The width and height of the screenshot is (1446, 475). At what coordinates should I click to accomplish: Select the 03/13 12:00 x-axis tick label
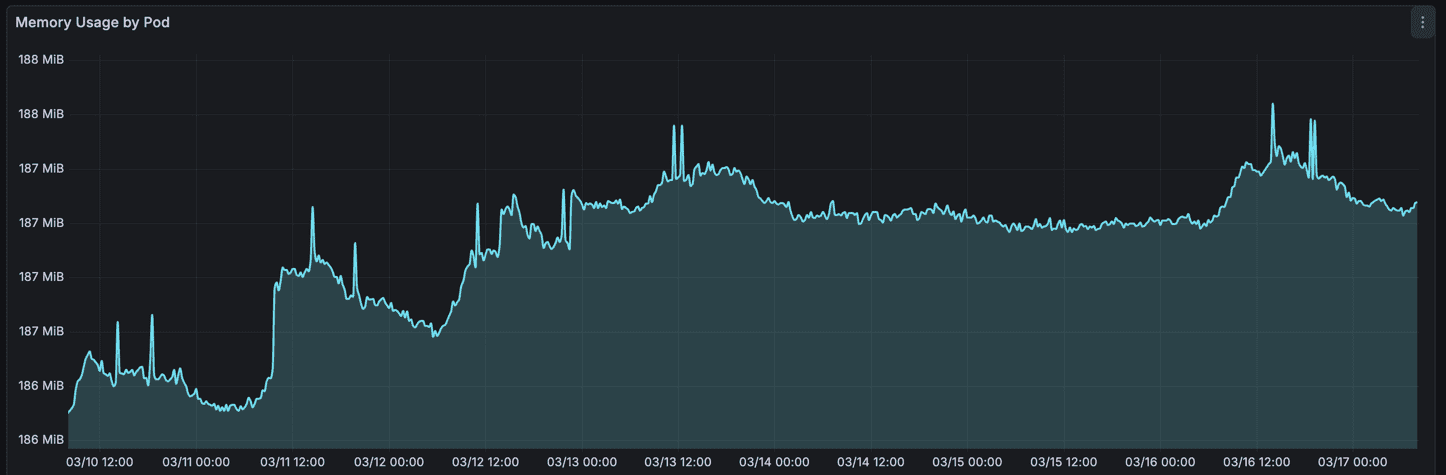(x=678, y=462)
